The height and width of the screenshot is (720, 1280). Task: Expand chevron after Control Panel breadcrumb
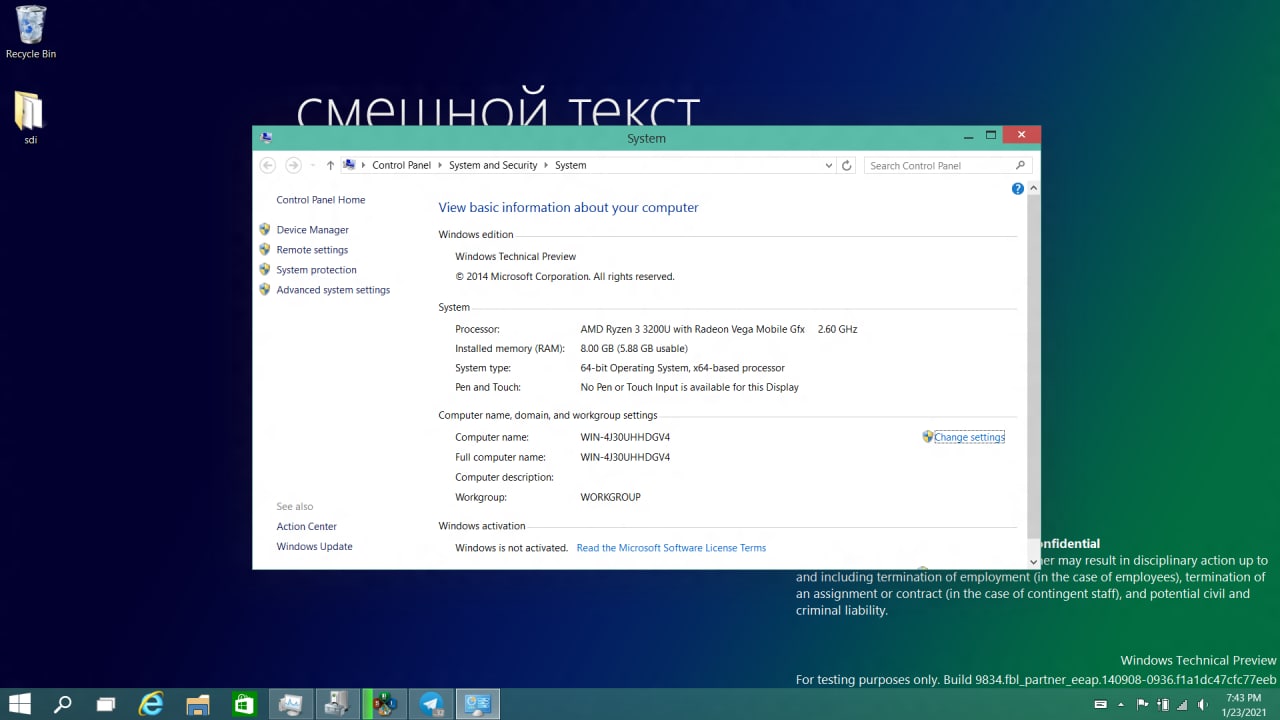click(x=440, y=166)
